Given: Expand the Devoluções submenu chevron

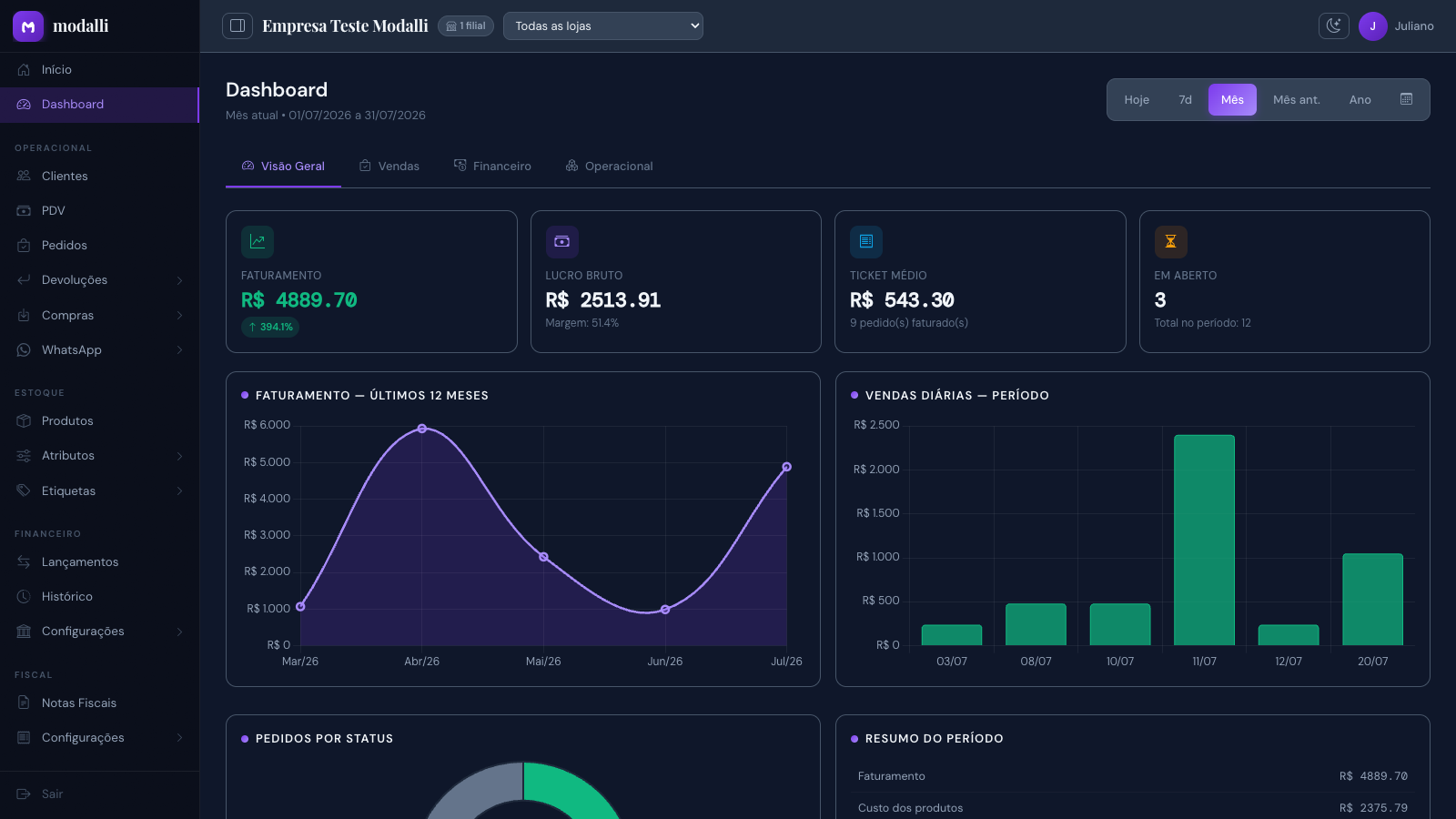Looking at the screenshot, I should tap(179, 280).
